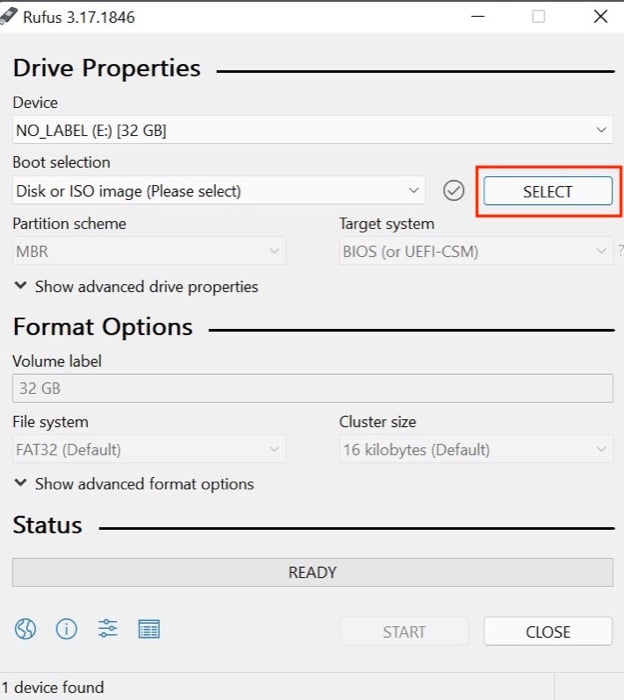Click the SELECT button
This screenshot has height=700, width=624.
(x=547, y=191)
